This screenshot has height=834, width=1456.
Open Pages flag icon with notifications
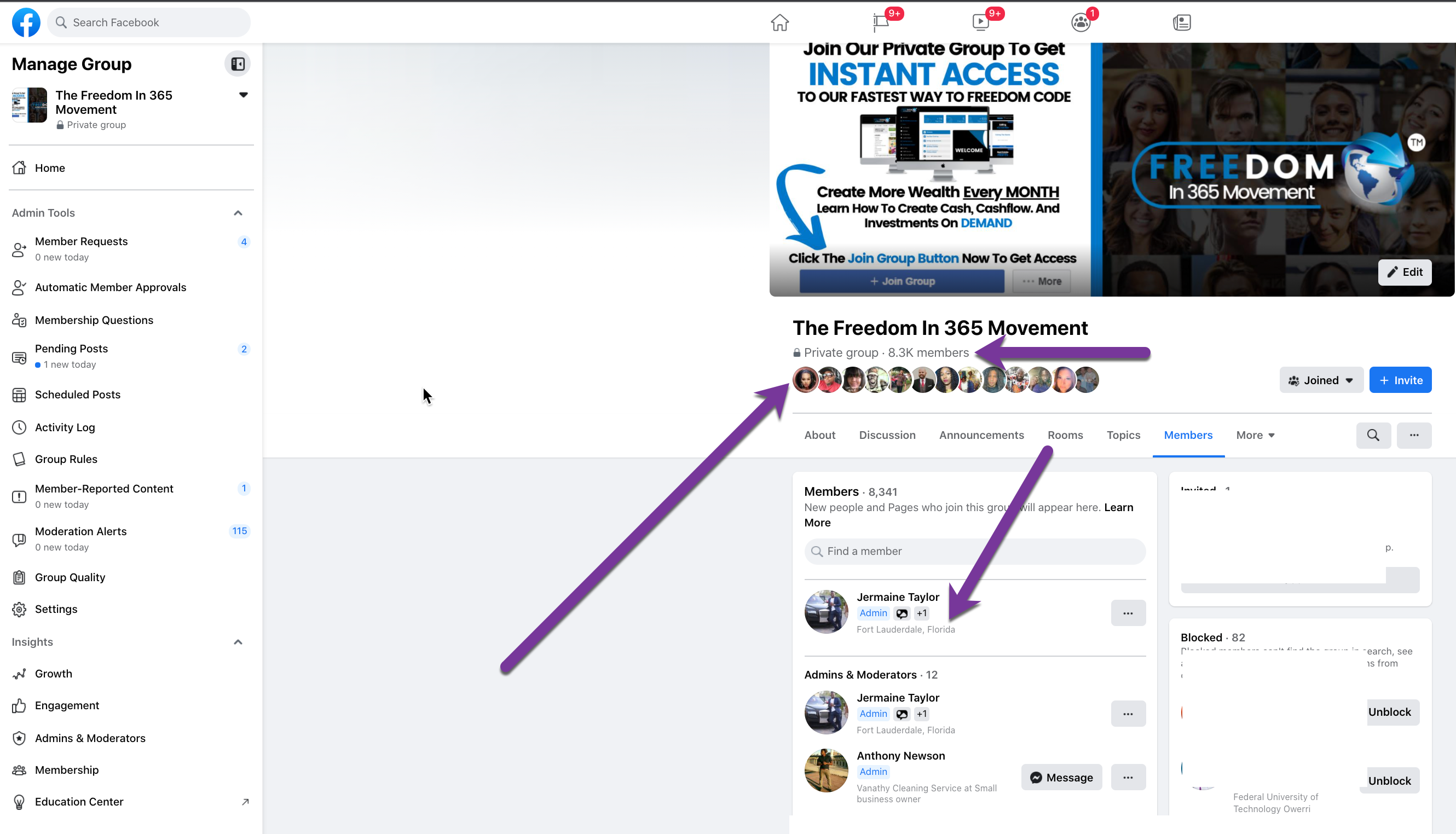click(x=881, y=22)
